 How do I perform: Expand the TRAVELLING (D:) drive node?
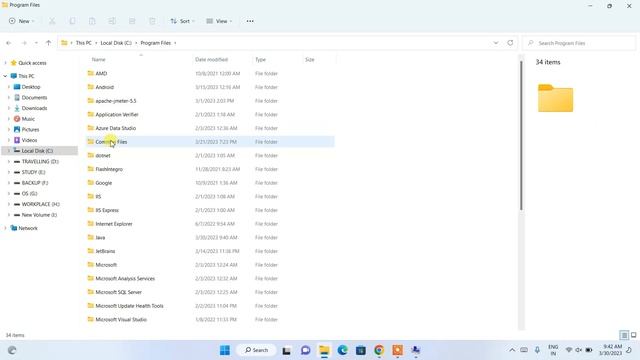9,162
